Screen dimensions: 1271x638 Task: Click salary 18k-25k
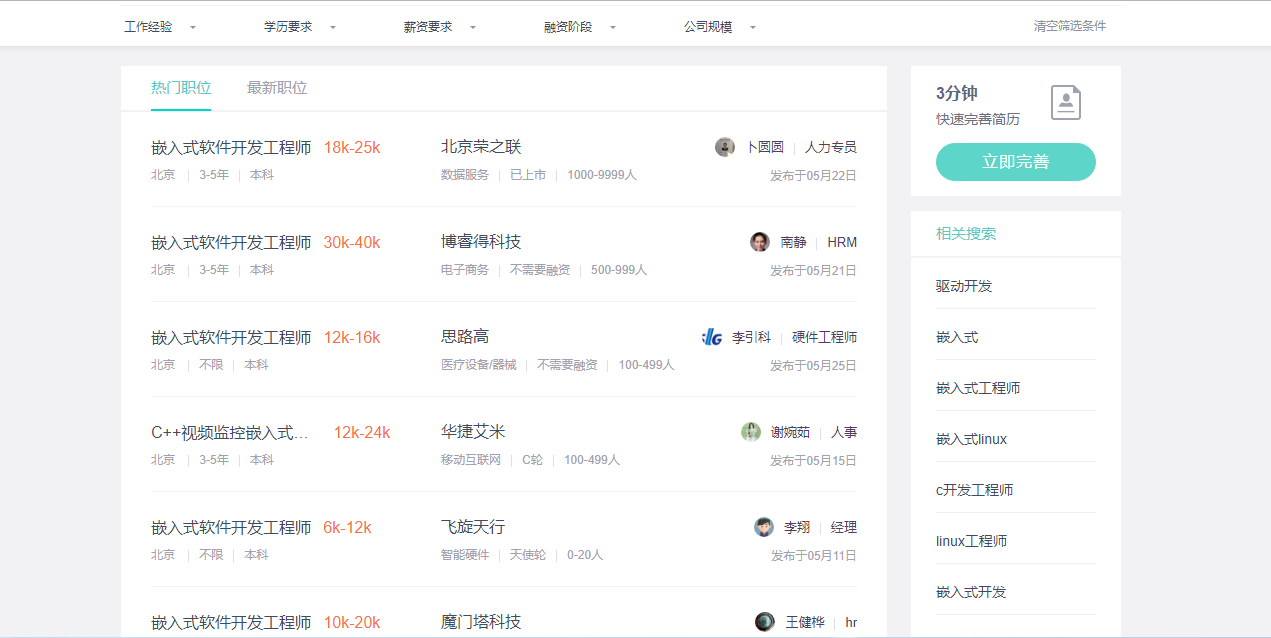point(352,147)
